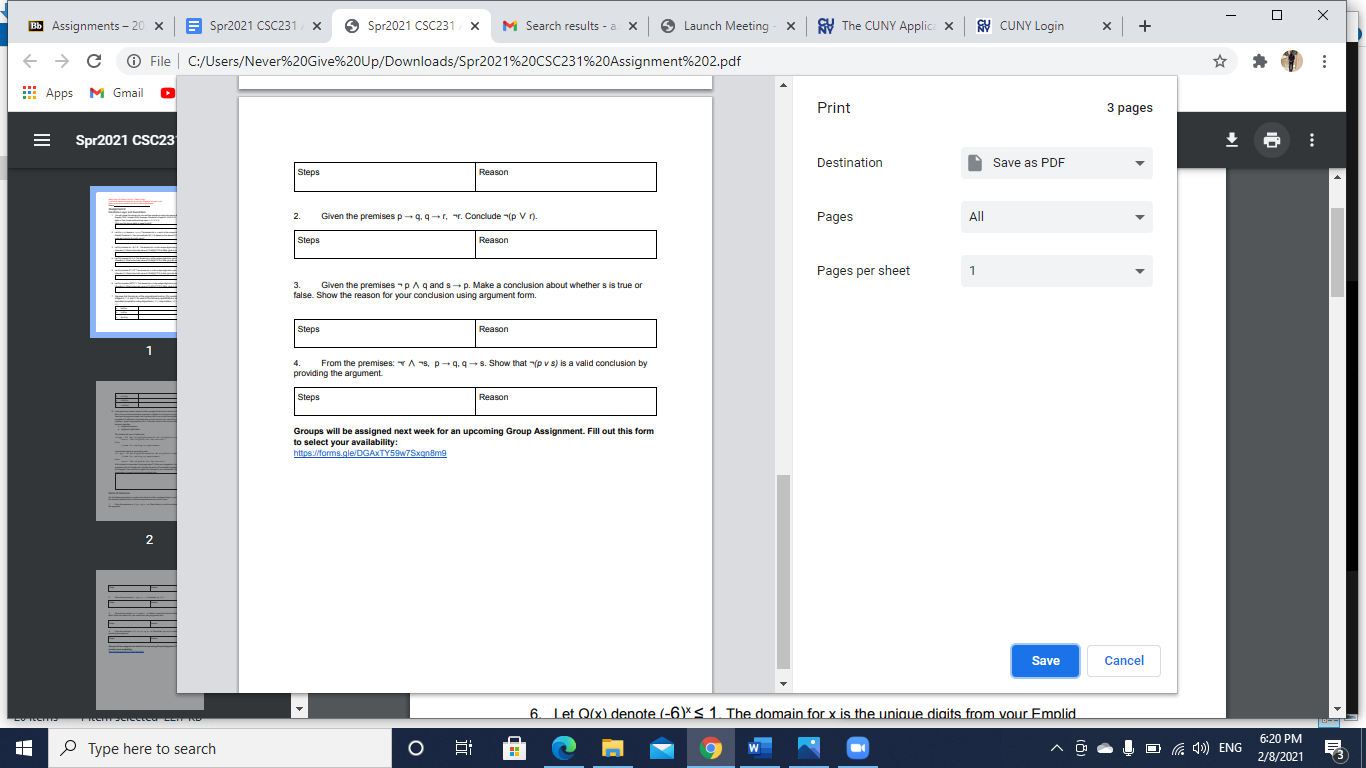The width and height of the screenshot is (1366, 768).
Task: Go back in browser history
Action: [x=30, y=61]
